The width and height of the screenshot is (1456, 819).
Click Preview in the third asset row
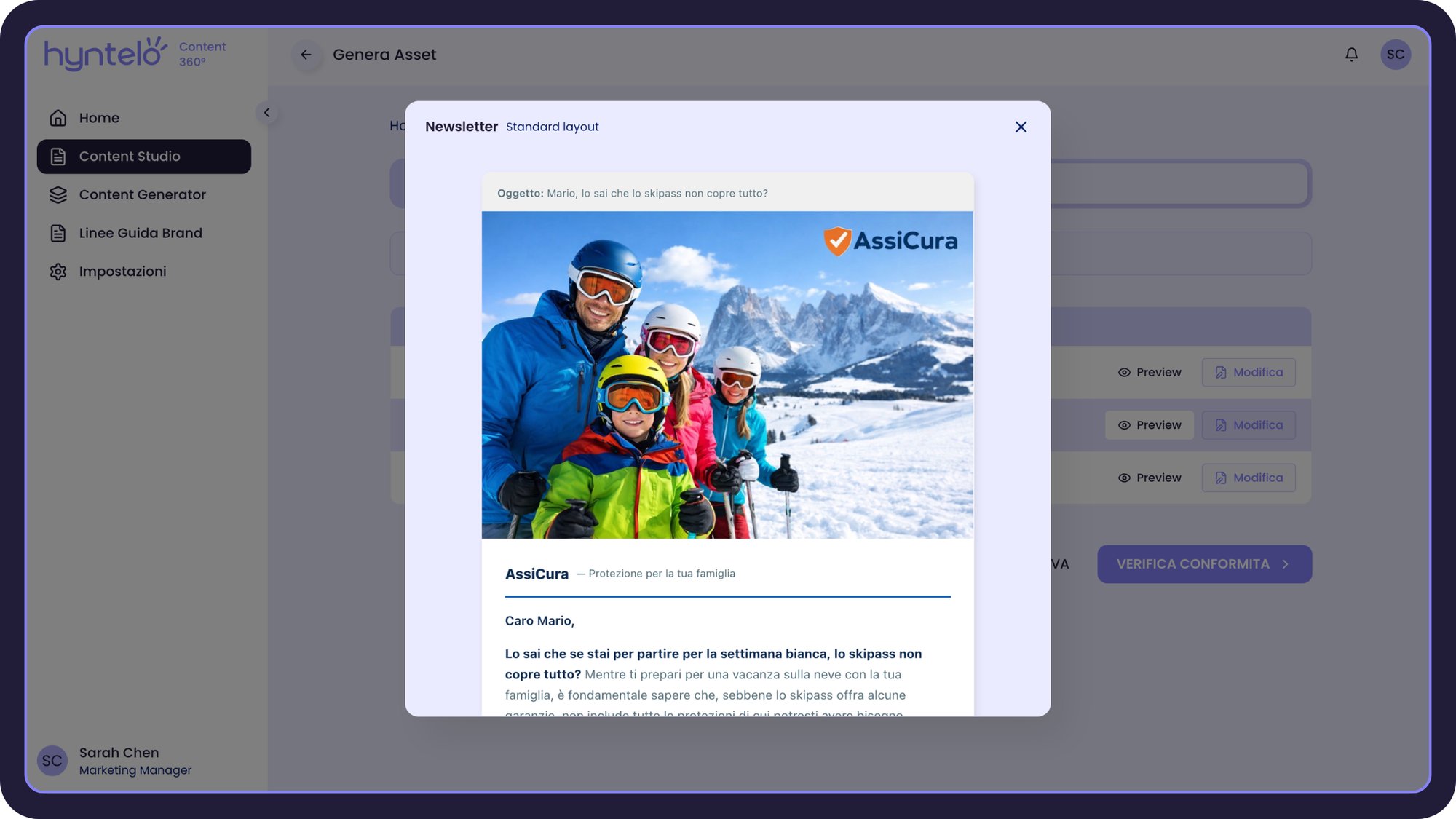[1150, 478]
